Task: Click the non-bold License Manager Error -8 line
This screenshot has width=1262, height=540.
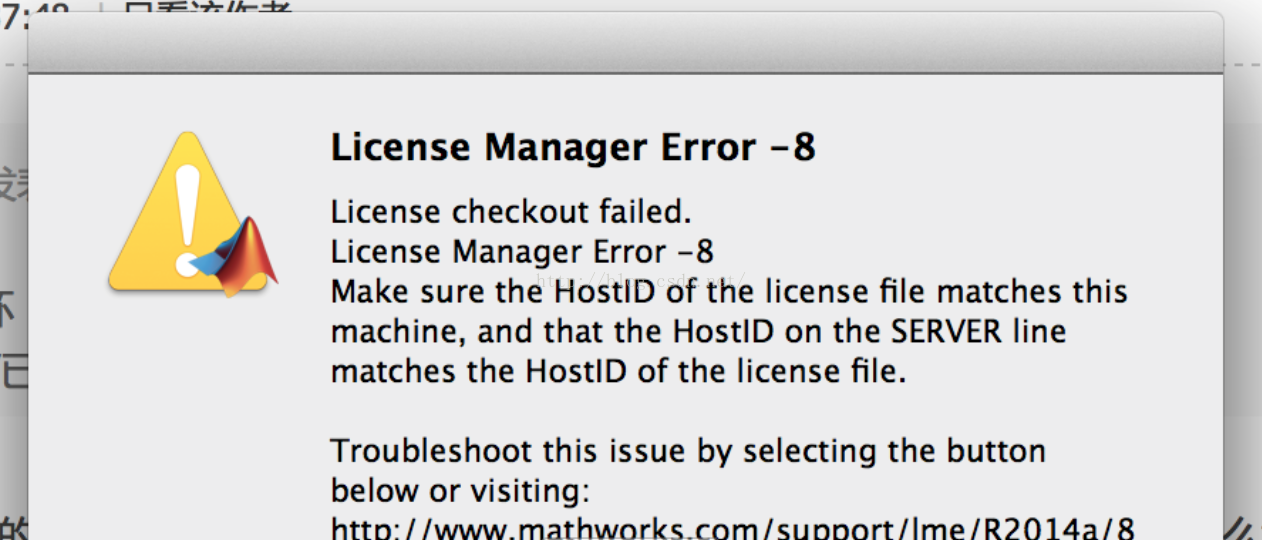Action: click(522, 251)
